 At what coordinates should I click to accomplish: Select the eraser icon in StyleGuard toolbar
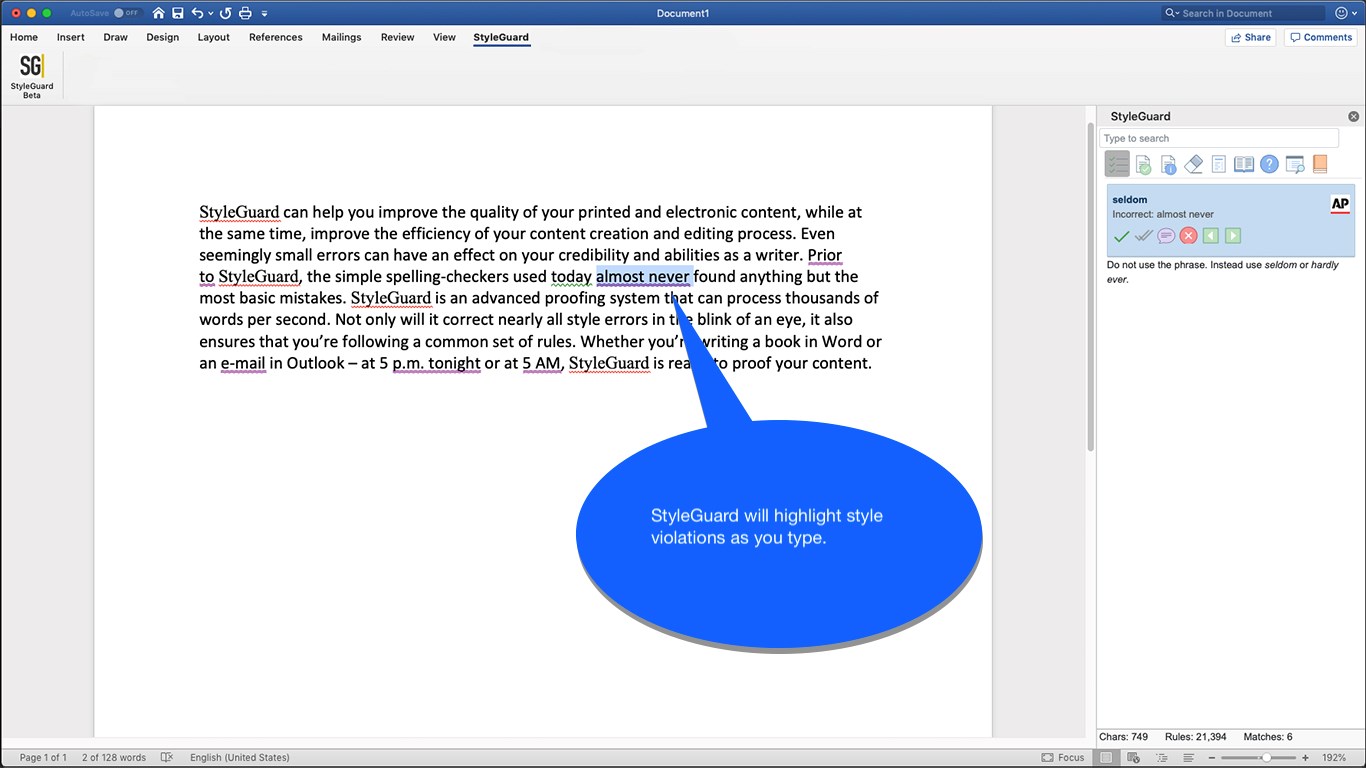pyautogui.click(x=1193, y=164)
